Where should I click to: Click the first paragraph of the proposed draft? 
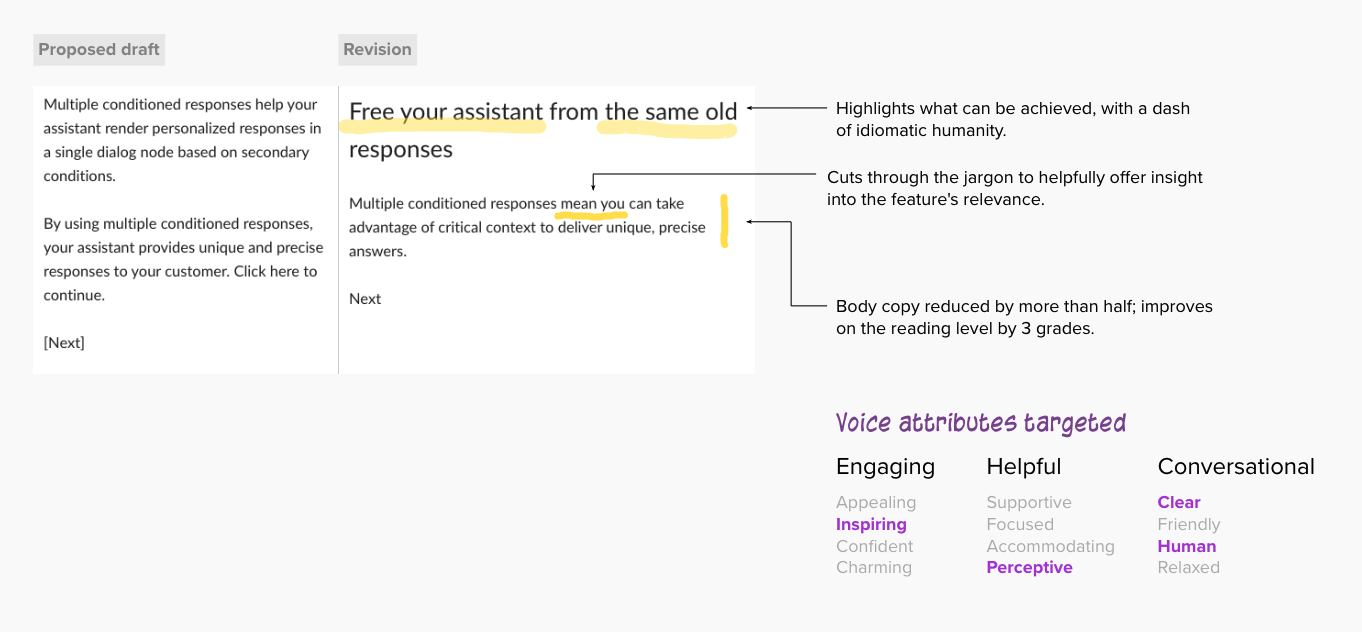pyautogui.click(x=183, y=140)
